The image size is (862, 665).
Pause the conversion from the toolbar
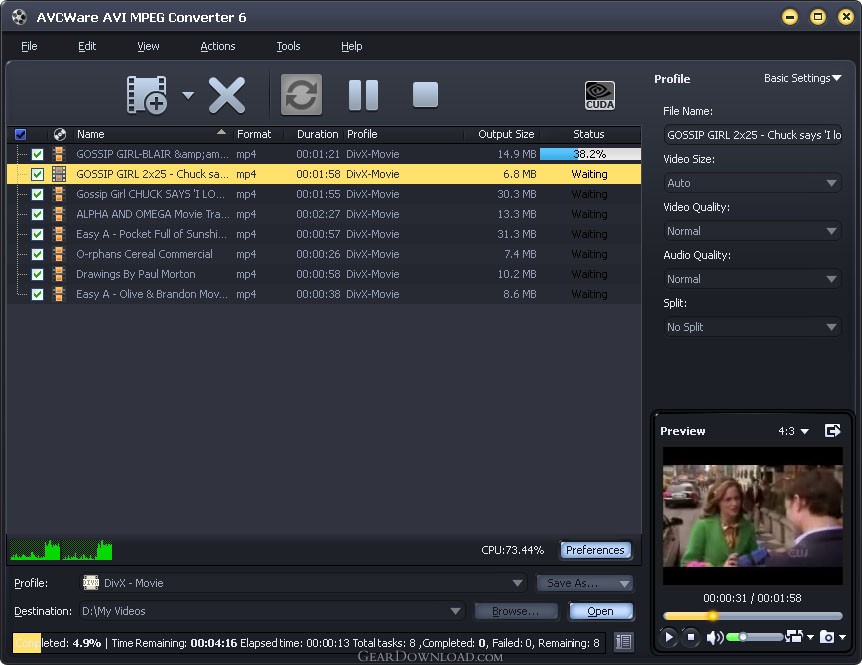click(363, 95)
